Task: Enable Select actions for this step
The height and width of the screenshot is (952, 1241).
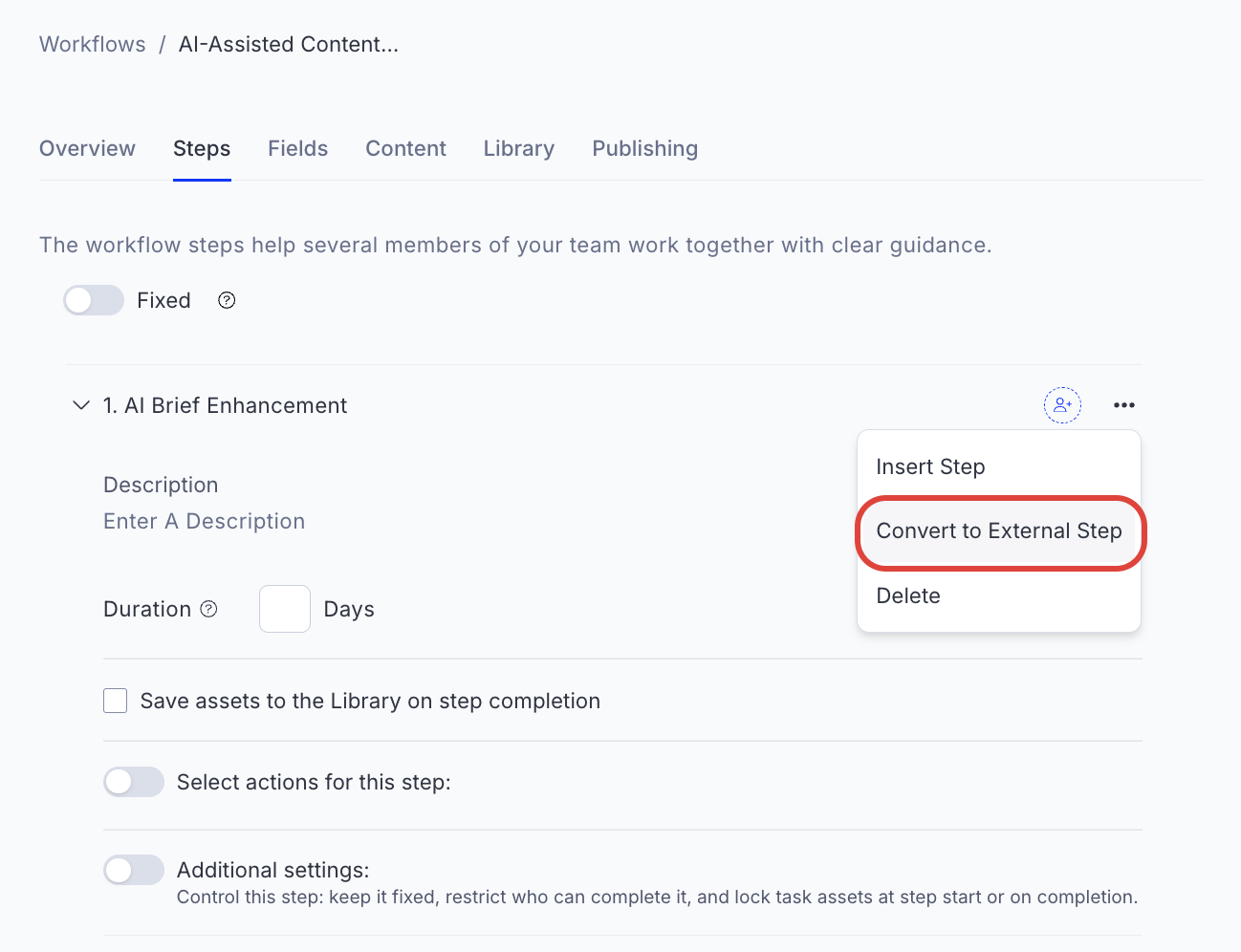Action: pyautogui.click(x=133, y=782)
